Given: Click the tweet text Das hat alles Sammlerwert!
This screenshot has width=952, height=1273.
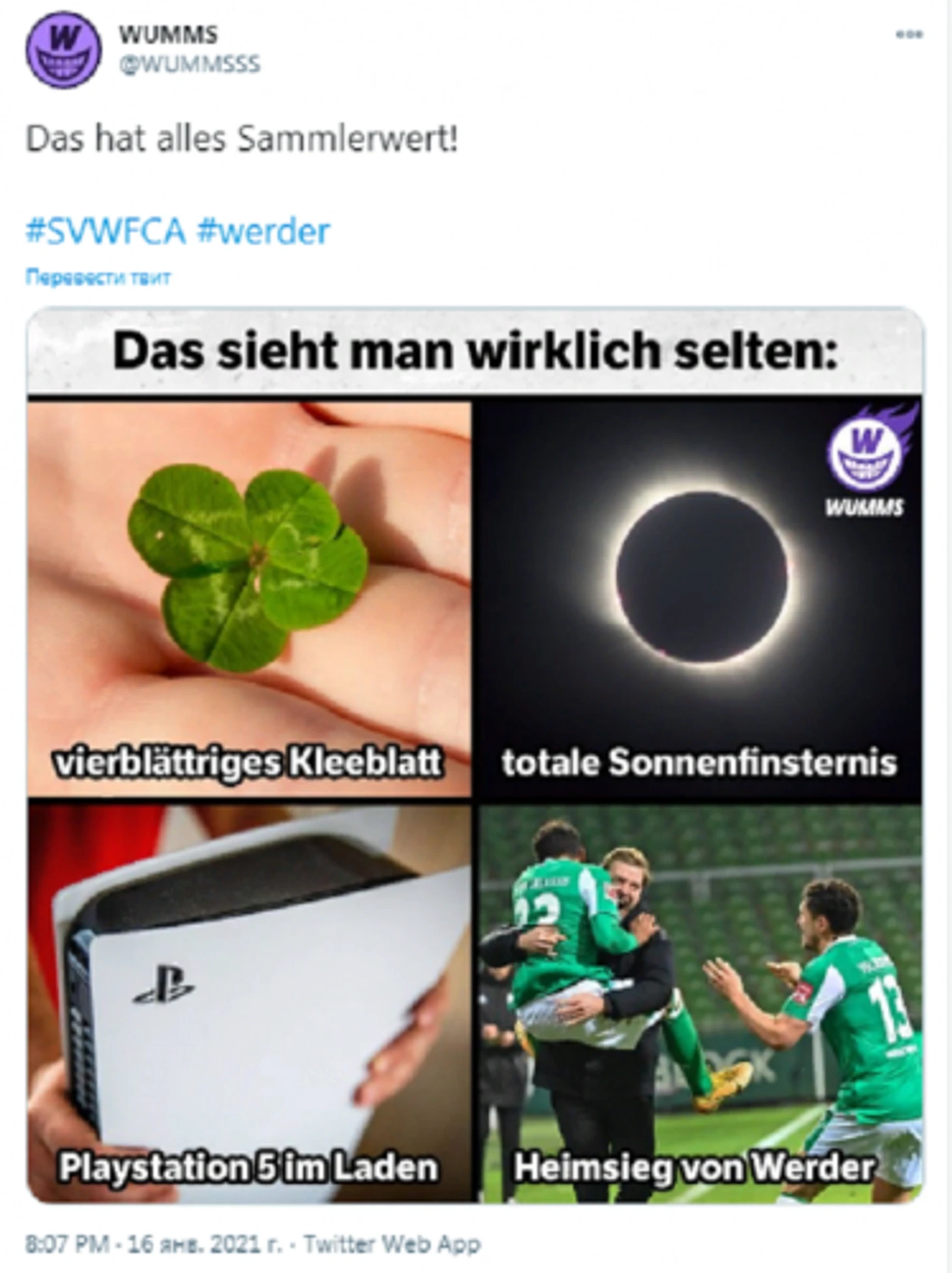Looking at the screenshot, I should tap(242, 139).
